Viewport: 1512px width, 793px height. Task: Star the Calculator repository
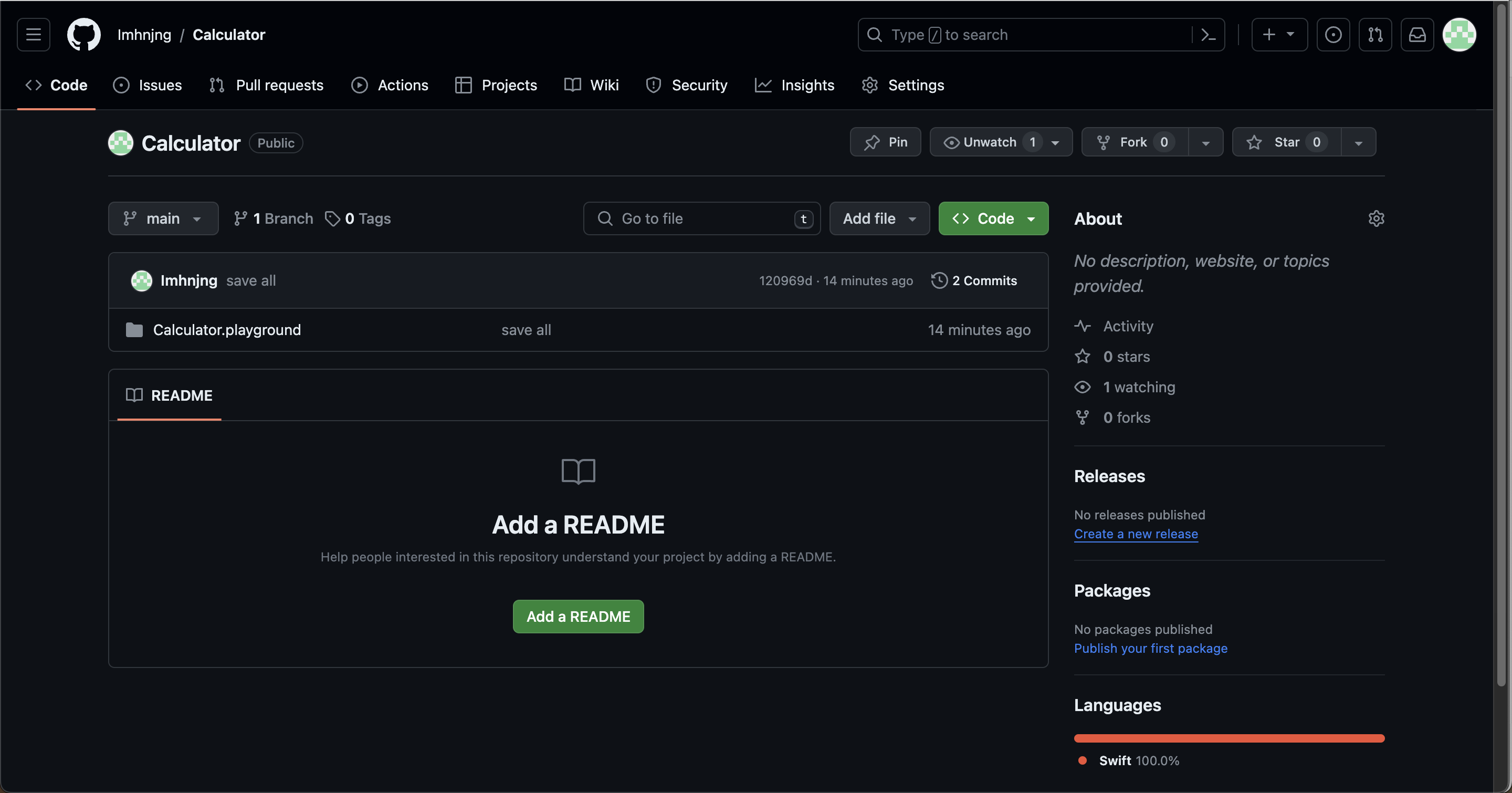click(1287, 142)
